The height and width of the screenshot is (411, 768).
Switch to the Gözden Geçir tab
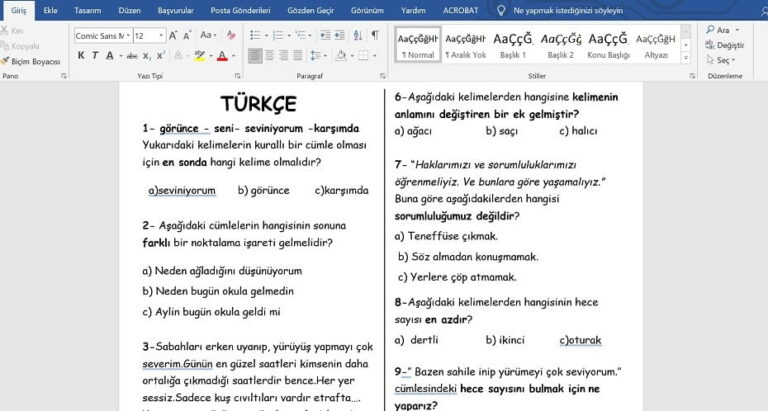[x=311, y=10]
